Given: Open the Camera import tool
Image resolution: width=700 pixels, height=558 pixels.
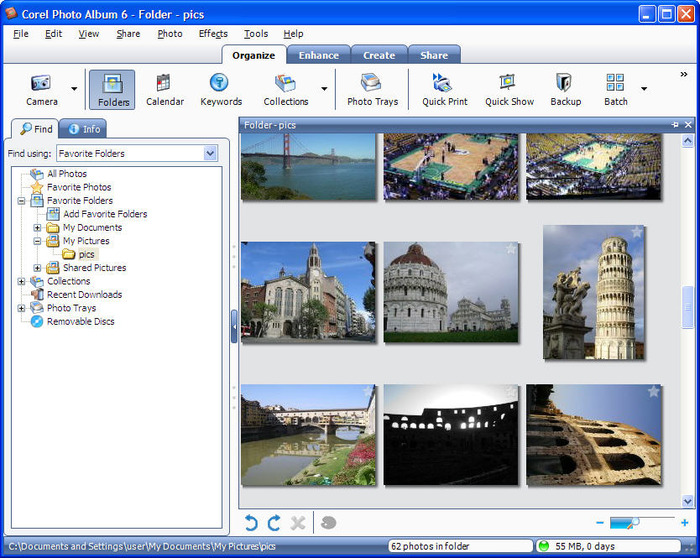Looking at the screenshot, I should (x=42, y=90).
